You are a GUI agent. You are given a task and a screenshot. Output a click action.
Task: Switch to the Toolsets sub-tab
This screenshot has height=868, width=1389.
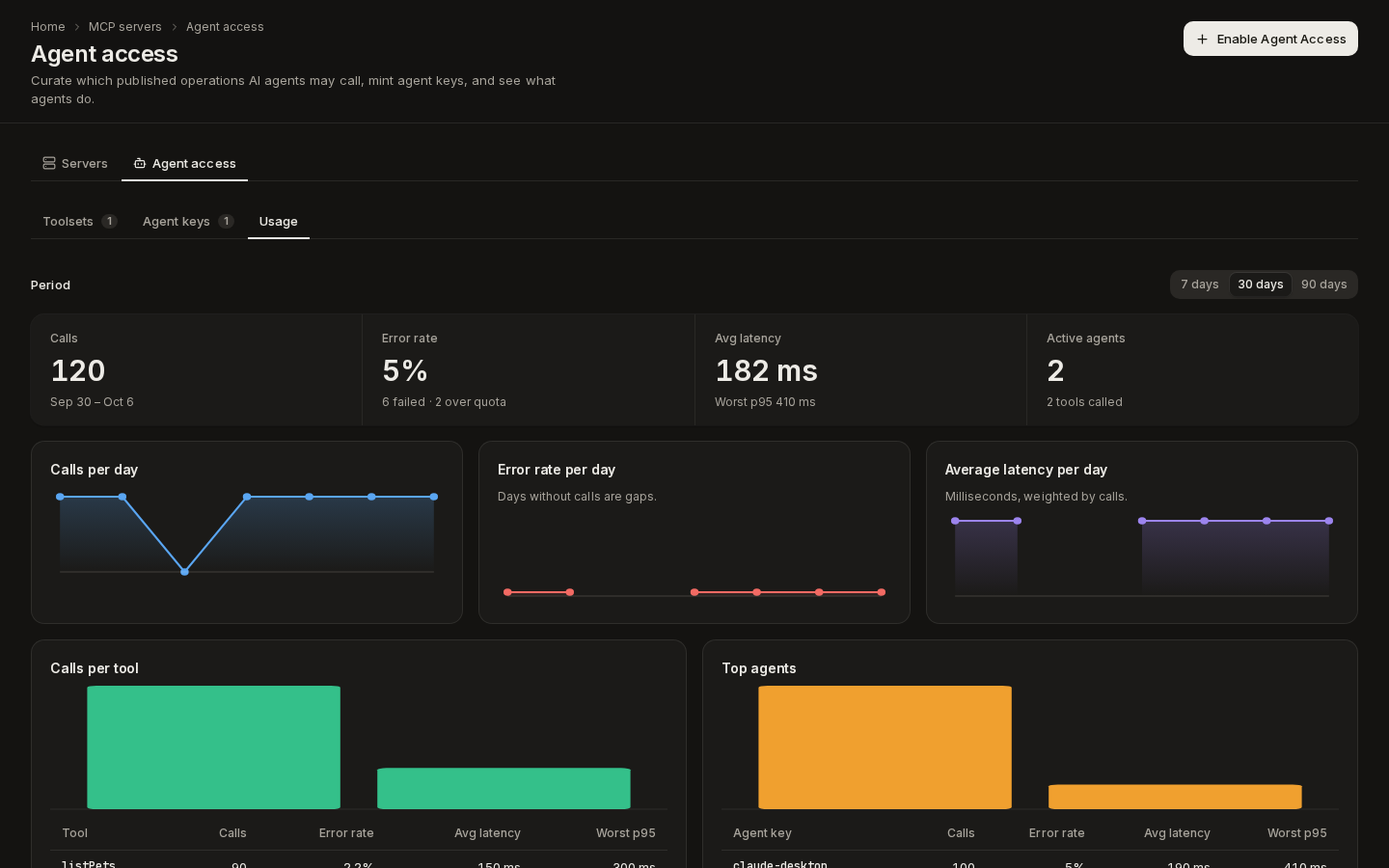pos(80,221)
